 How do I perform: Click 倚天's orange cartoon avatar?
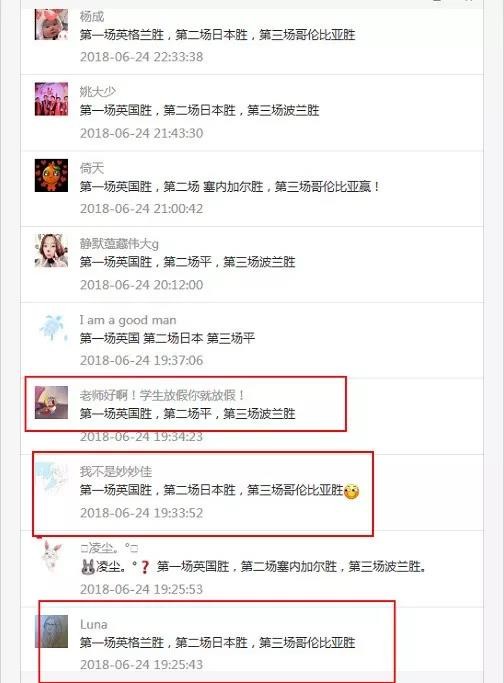pos(51,175)
